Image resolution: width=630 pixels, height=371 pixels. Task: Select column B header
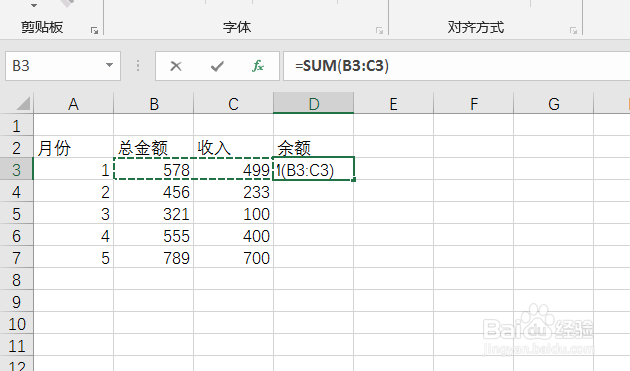[x=153, y=104]
